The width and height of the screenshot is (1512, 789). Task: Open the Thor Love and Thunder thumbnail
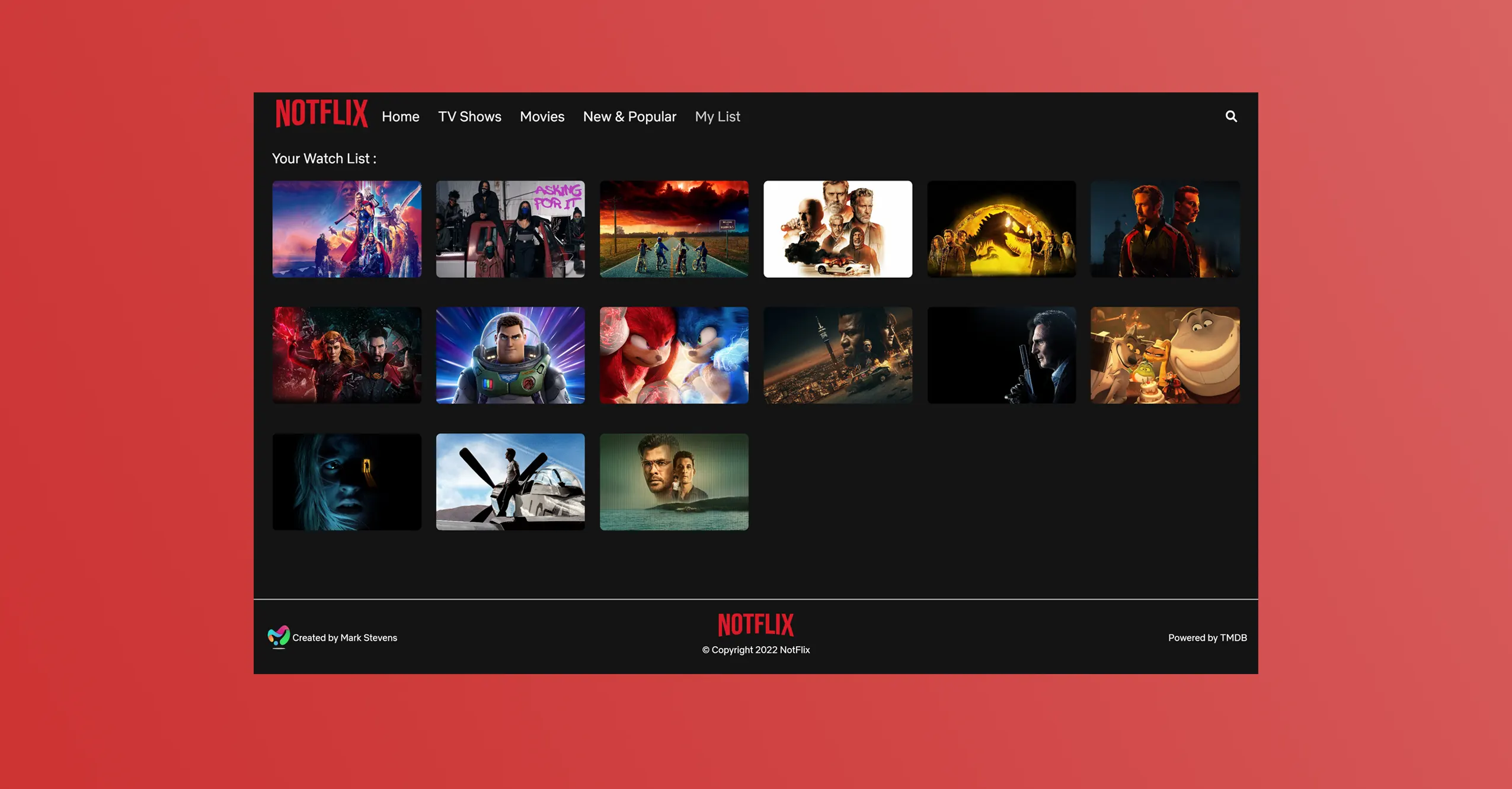[347, 229]
